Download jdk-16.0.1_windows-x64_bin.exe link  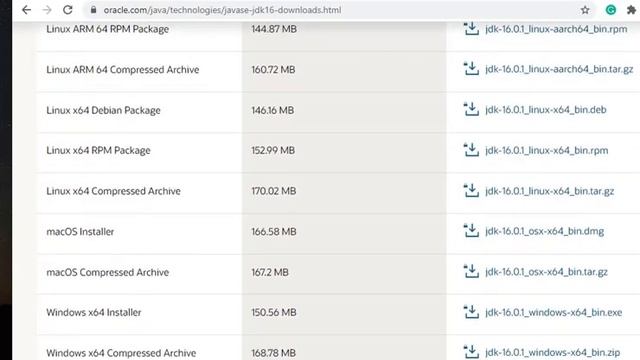[x=553, y=312]
